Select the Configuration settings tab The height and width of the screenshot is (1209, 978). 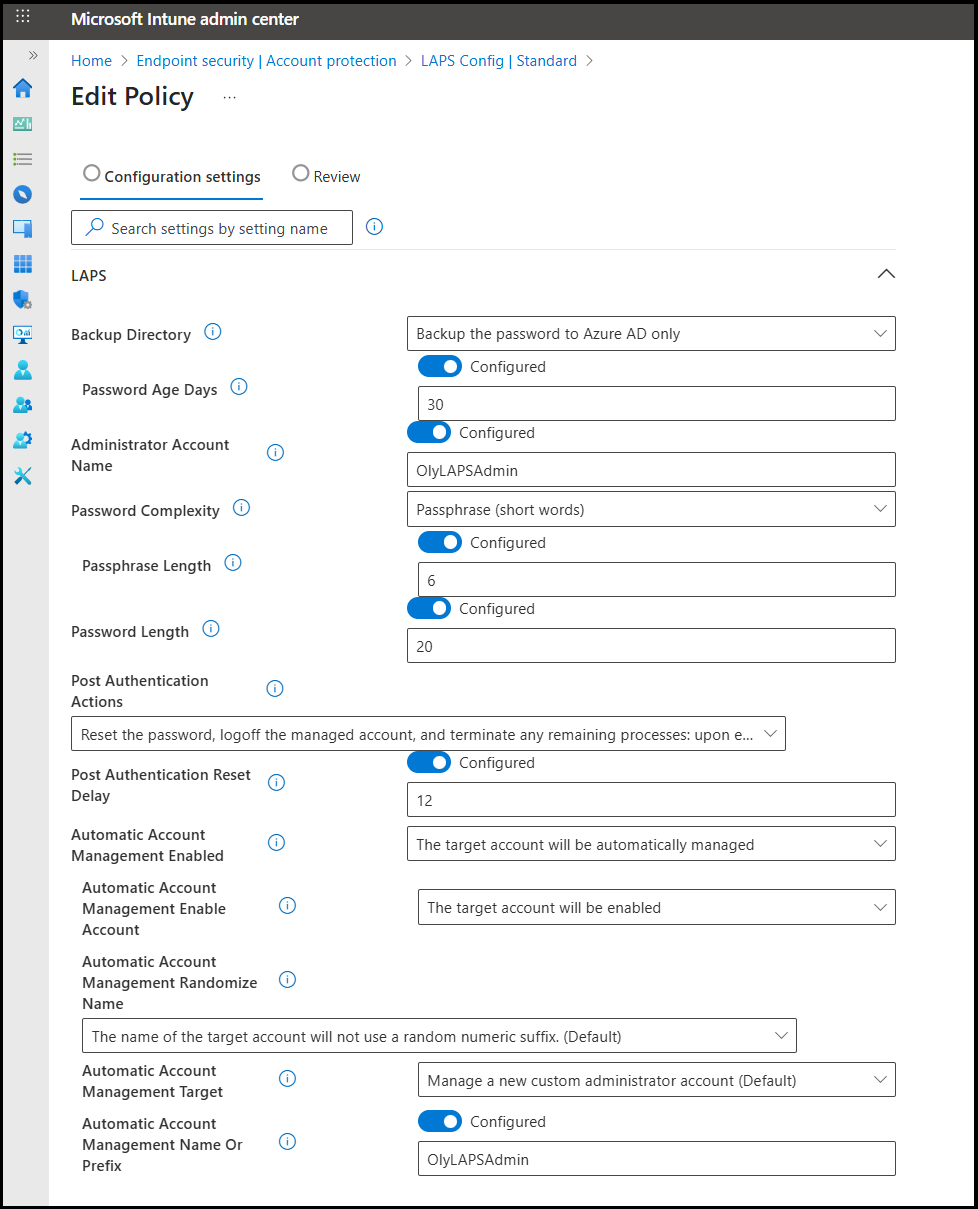(171, 176)
